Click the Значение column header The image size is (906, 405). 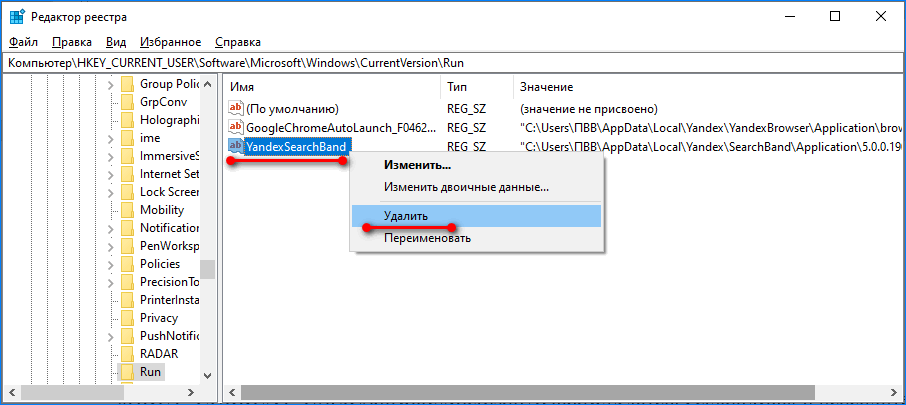(x=546, y=87)
